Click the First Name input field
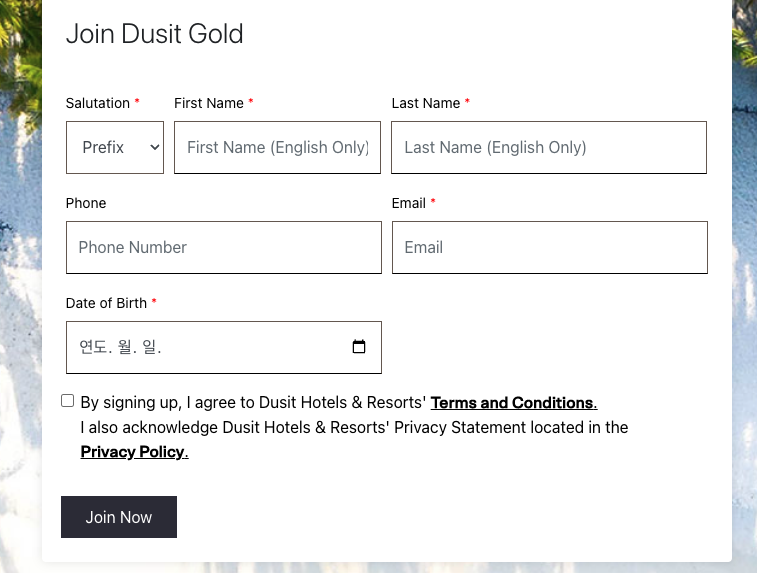Screen dimensions: 757x573 pyautogui.click(x=278, y=147)
